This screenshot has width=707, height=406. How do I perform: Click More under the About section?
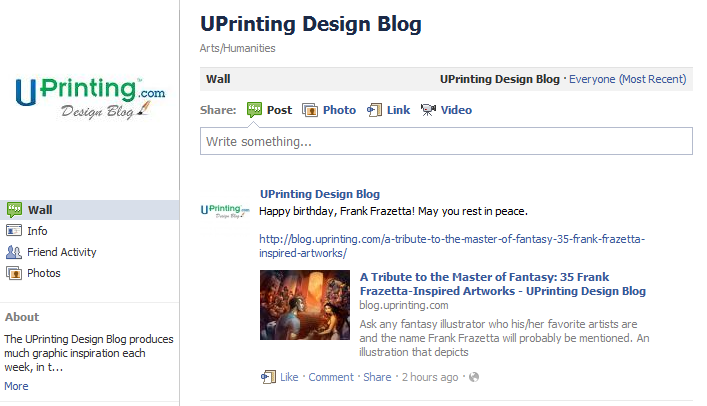click(16, 386)
